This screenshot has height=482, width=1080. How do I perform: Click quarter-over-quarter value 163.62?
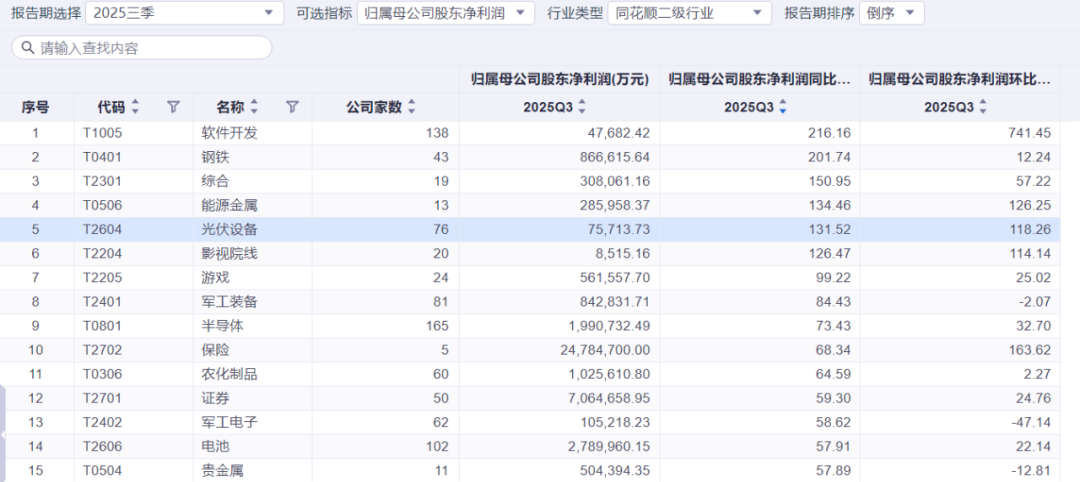[x=1032, y=350]
